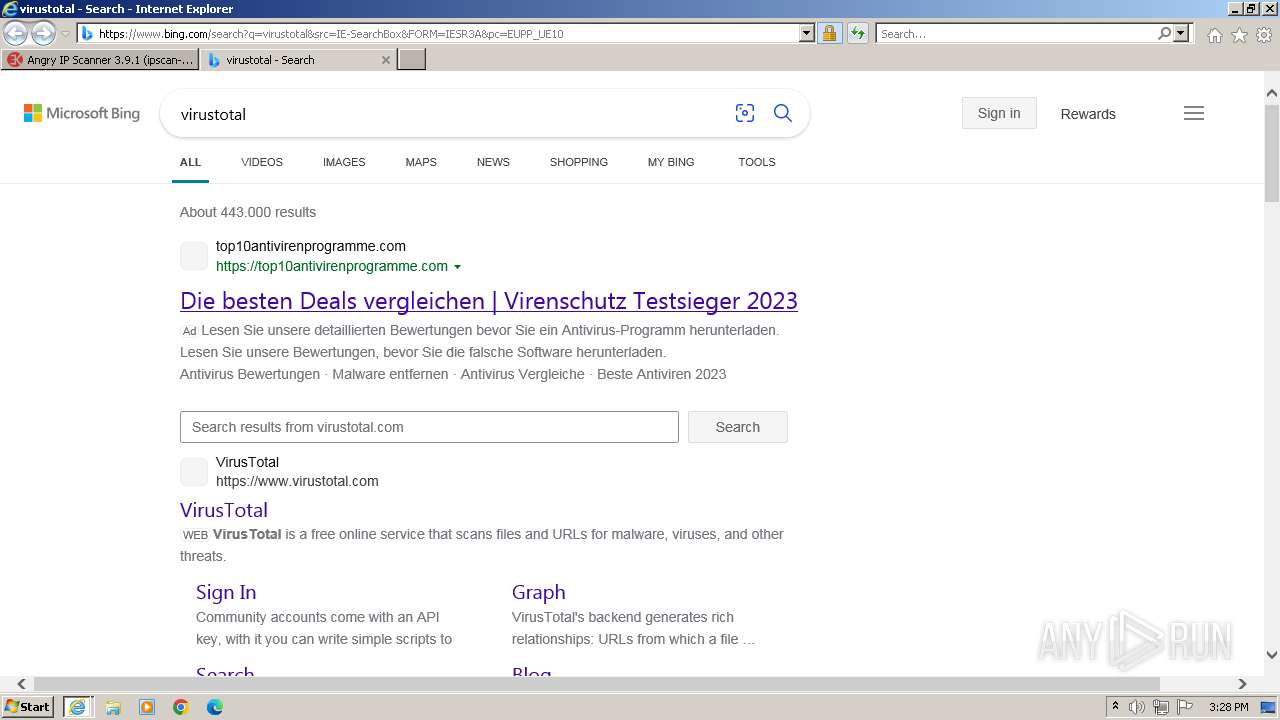Select the TOOLS tab
Image resolution: width=1280 pixels, height=720 pixels.
757,162
